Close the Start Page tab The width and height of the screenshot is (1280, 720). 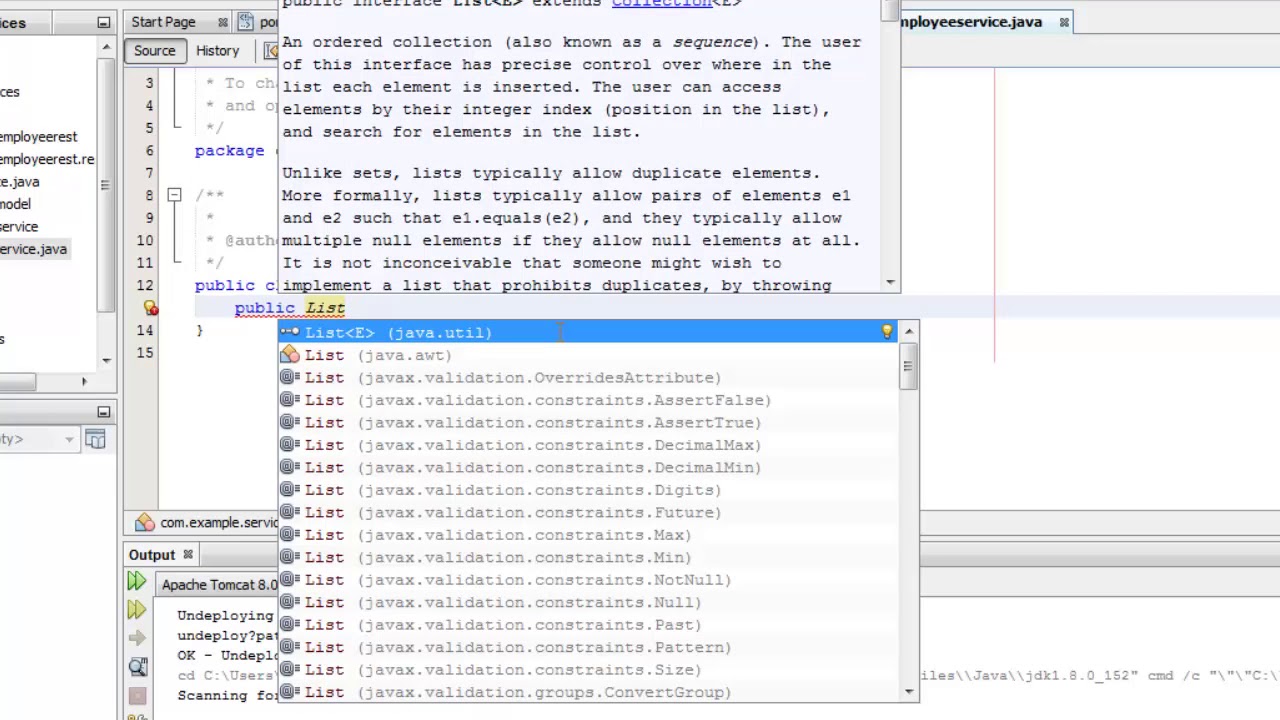pos(223,22)
